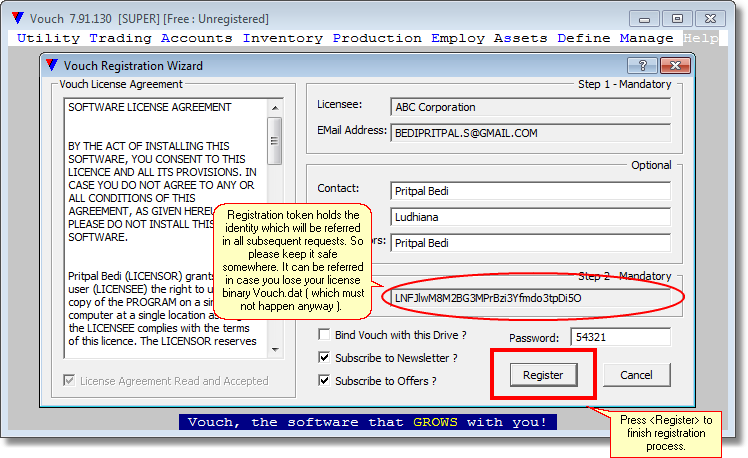Open the Production menu
This screenshot has height=458, width=748.
(377, 38)
